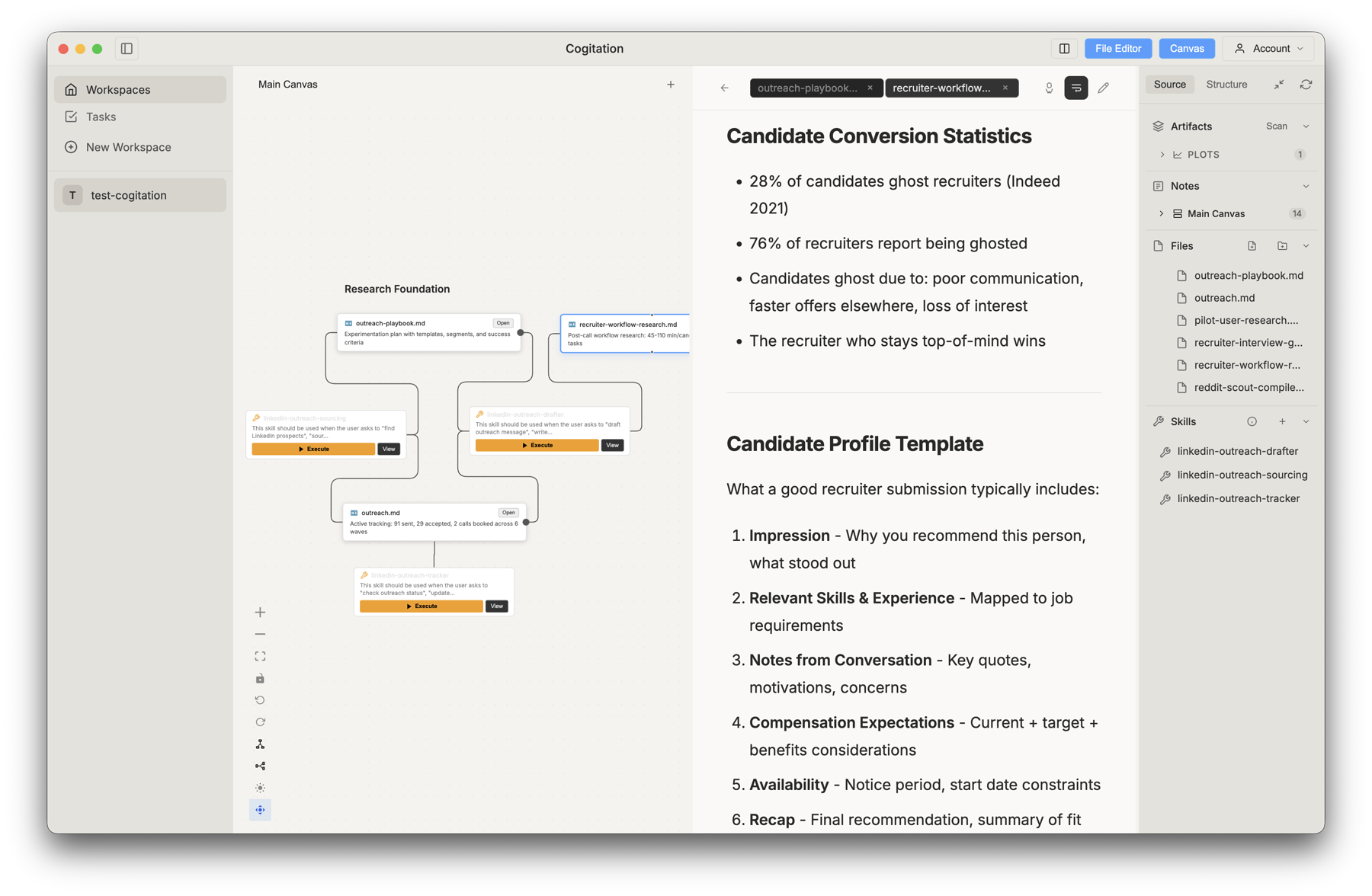Screen dimensions: 1372x896
Task: Activate the fit-to-screen icon on canvas
Action: pyautogui.click(x=260, y=655)
